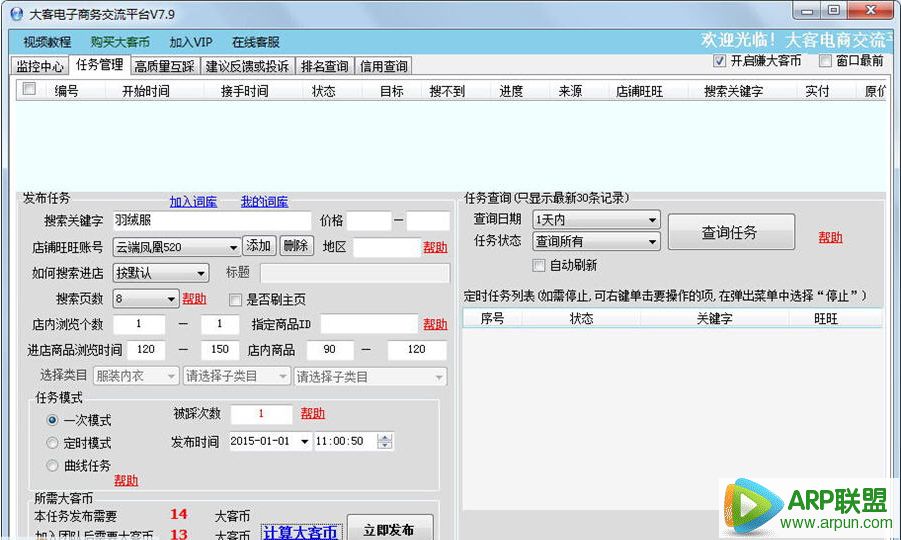901x540 pixels.
Task: Enable the 窗口最前 checkbox
Action: 825,61
